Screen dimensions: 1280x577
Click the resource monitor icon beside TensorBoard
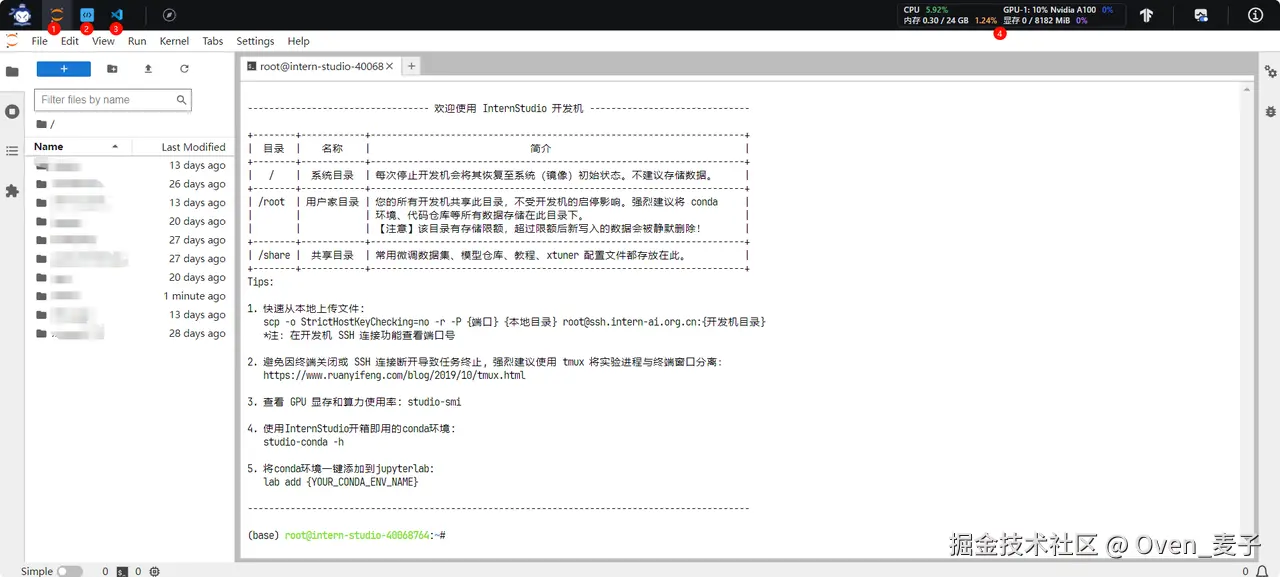point(1201,15)
